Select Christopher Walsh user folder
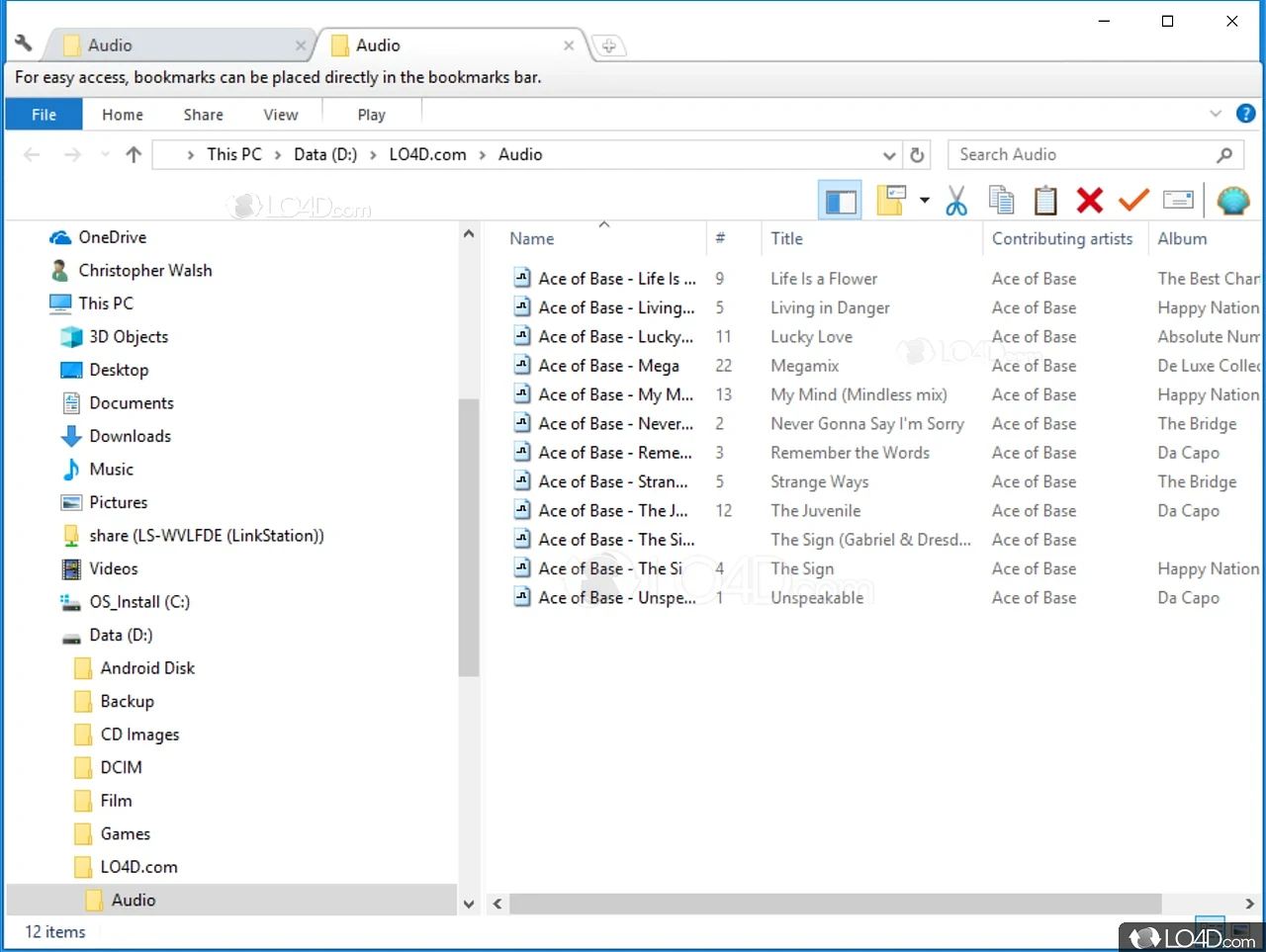Viewport: 1266px width, 952px height. point(145,270)
